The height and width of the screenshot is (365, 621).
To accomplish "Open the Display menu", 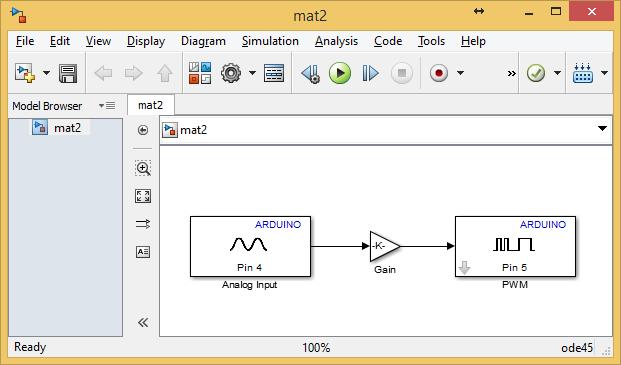I will tap(146, 41).
